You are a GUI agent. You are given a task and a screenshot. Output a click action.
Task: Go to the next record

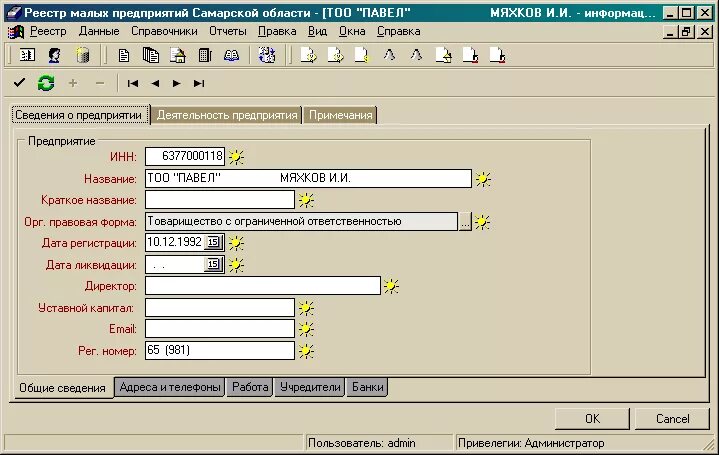tap(177, 83)
